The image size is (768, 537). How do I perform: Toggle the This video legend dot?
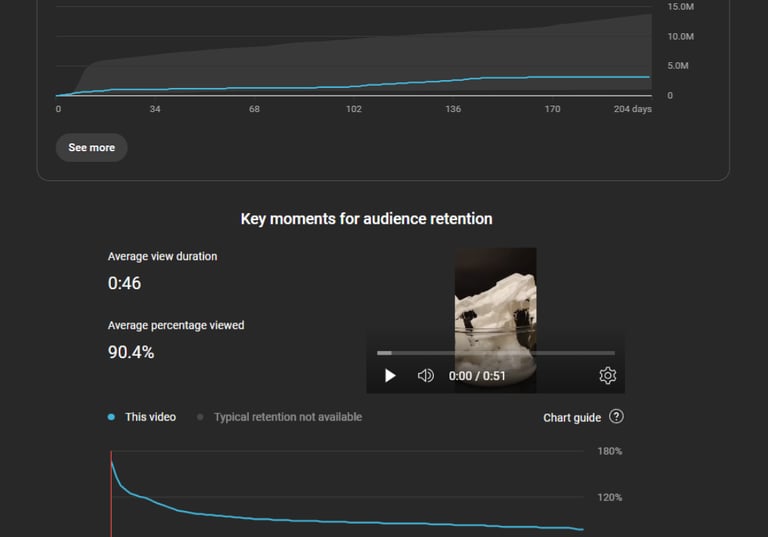(111, 417)
